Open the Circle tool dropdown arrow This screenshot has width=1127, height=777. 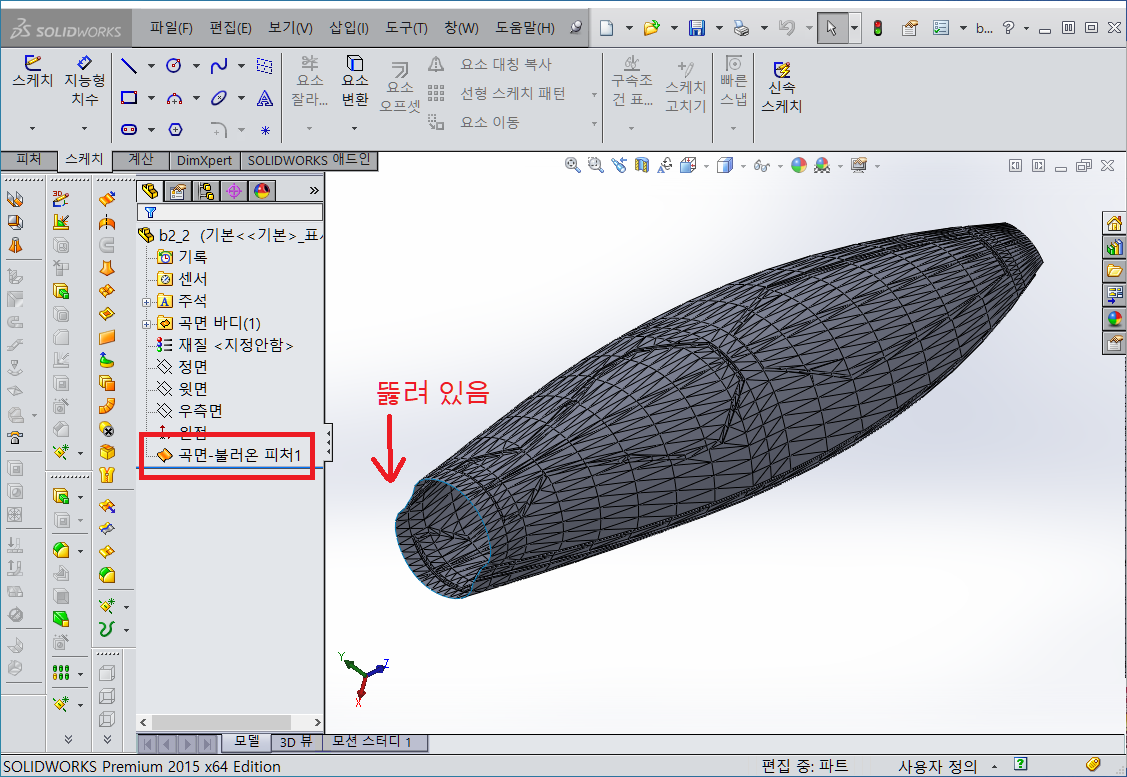point(196,66)
